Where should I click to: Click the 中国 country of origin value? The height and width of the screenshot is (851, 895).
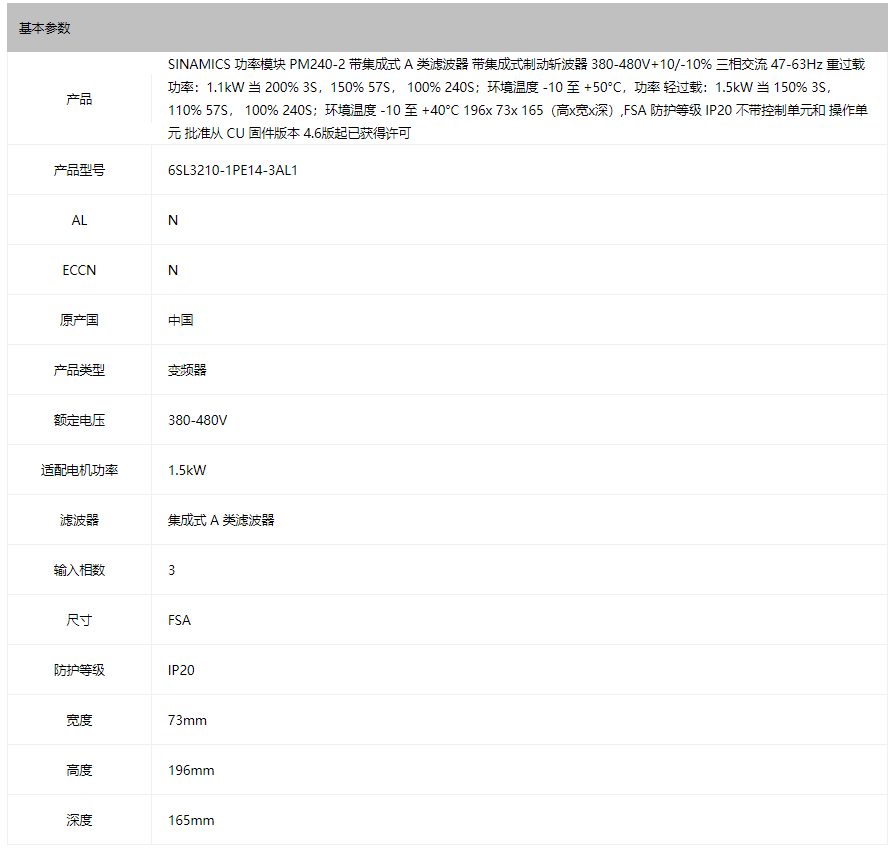pos(180,320)
